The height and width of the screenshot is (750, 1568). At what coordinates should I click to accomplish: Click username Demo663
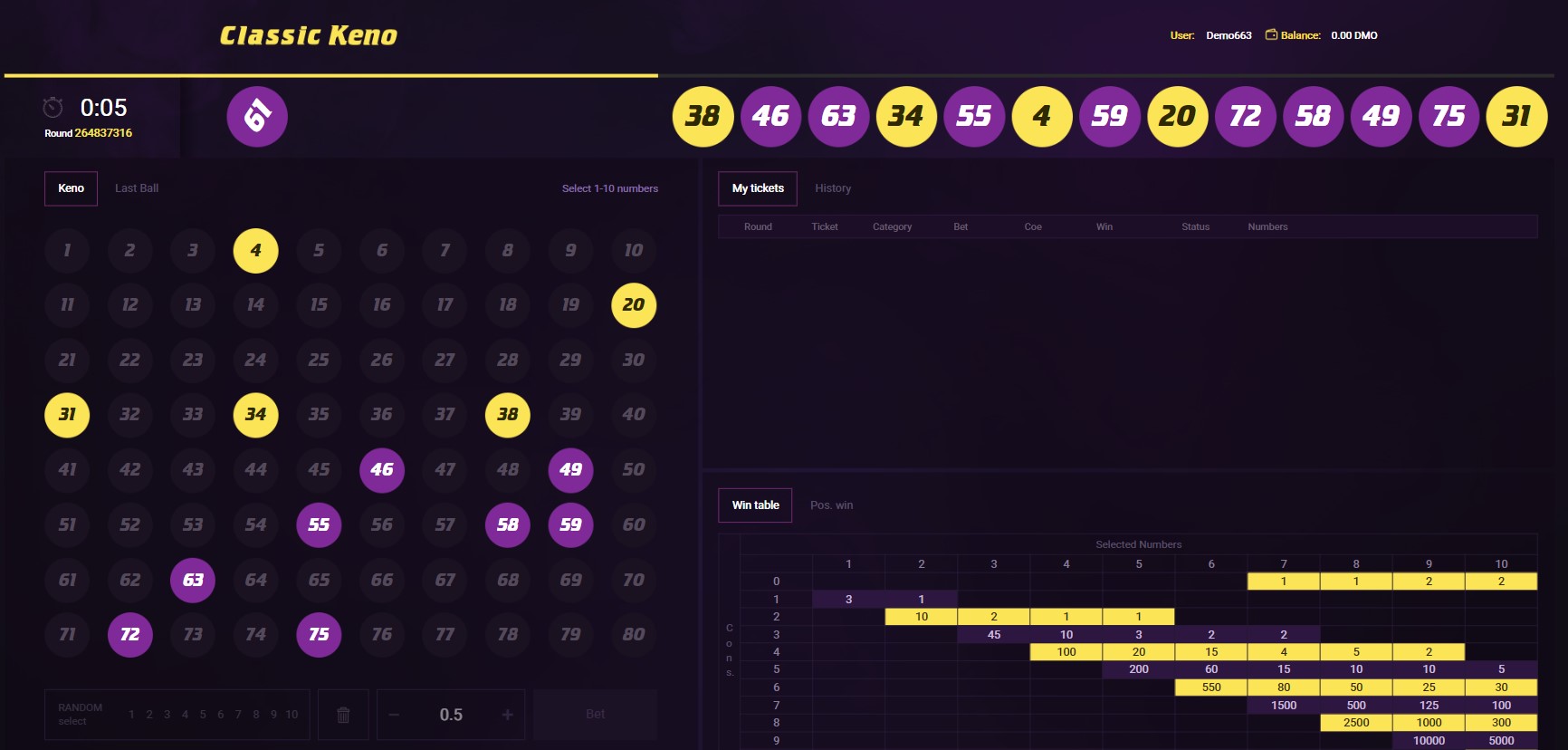click(x=1229, y=35)
